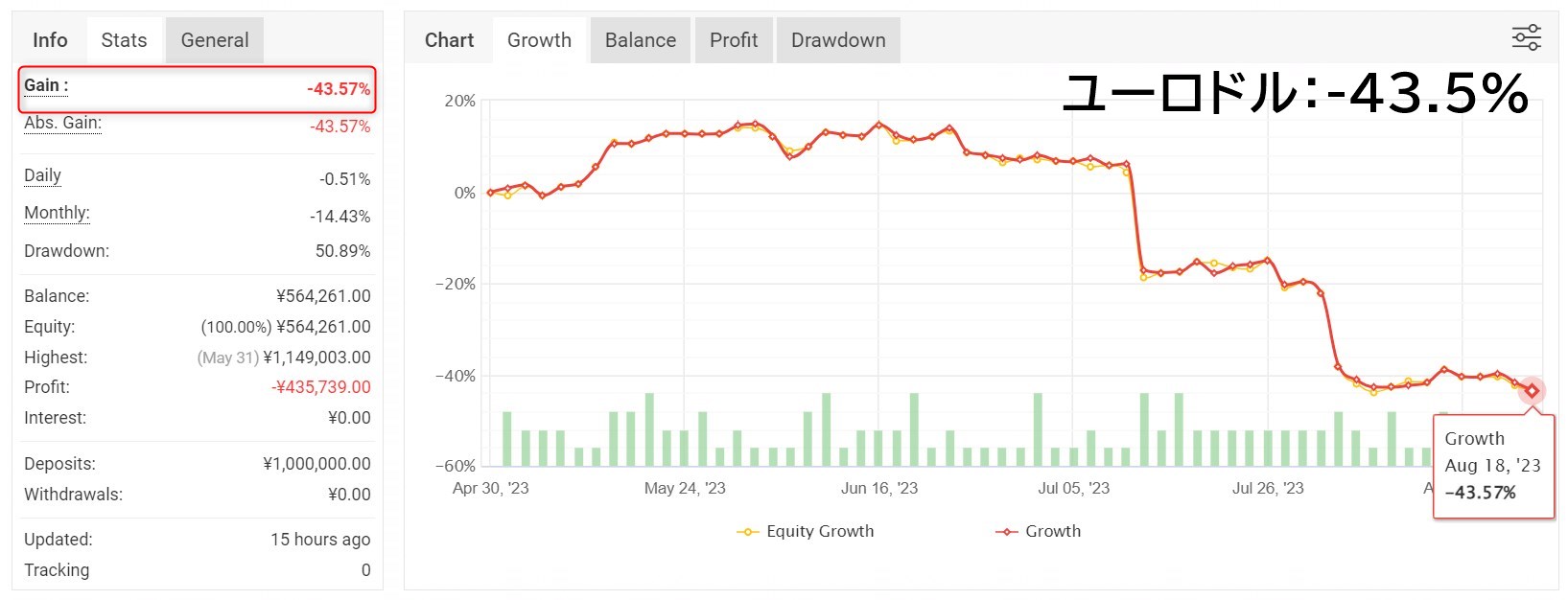1568x600 pixels.
Task: View the Drawdown chart tab
Action: [838, 40]
